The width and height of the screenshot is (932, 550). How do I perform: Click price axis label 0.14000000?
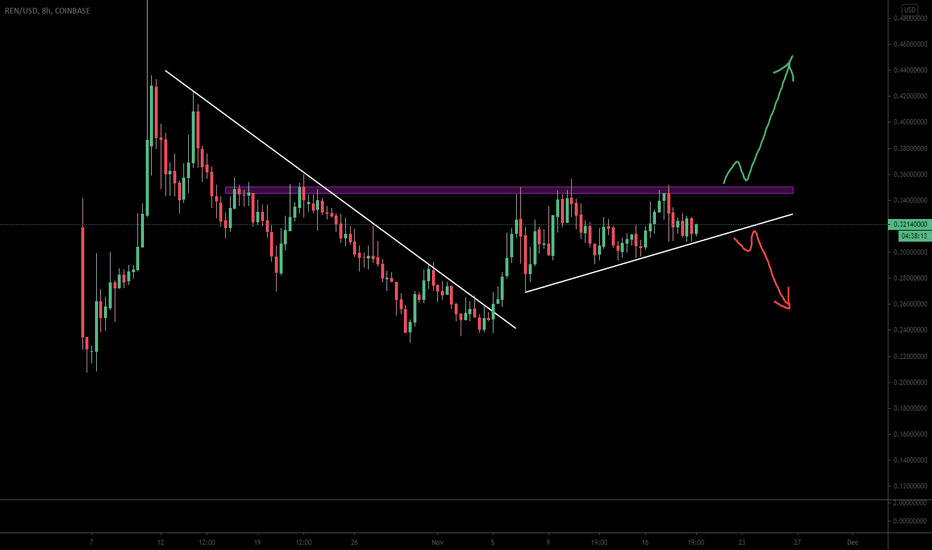(x=910, y=460)
